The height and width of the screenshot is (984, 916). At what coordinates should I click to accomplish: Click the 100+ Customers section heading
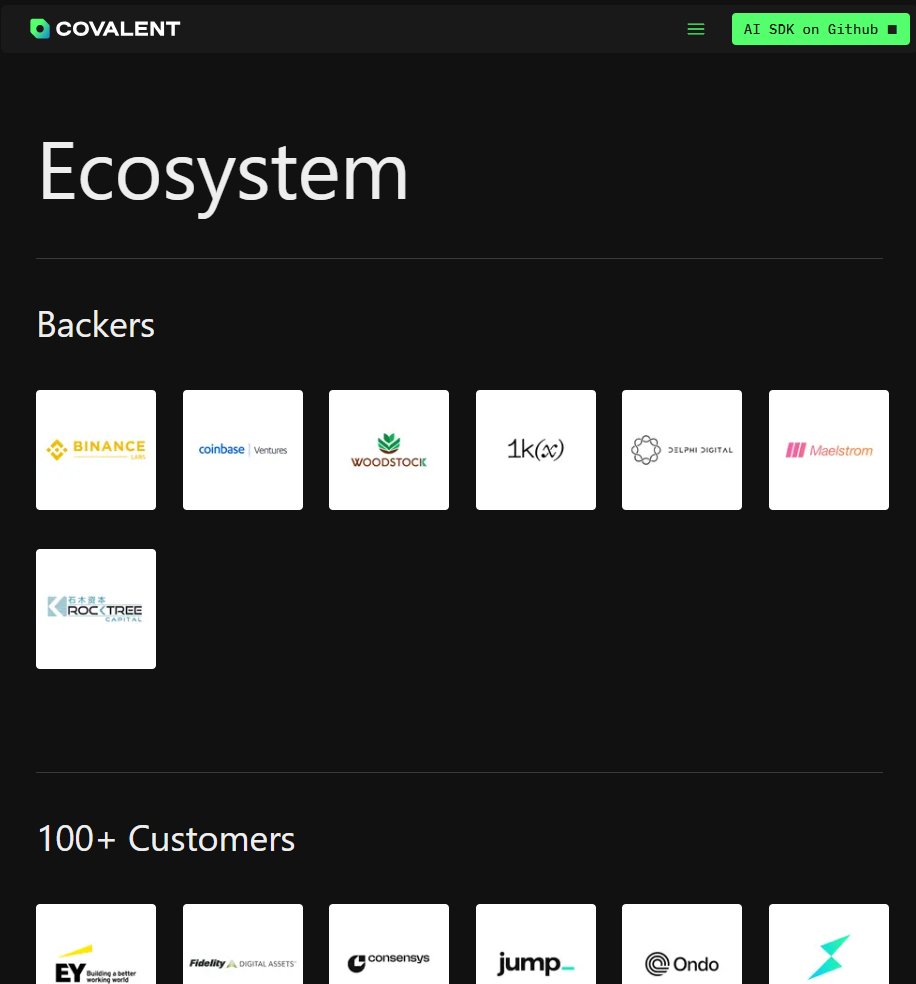[166, 839]
